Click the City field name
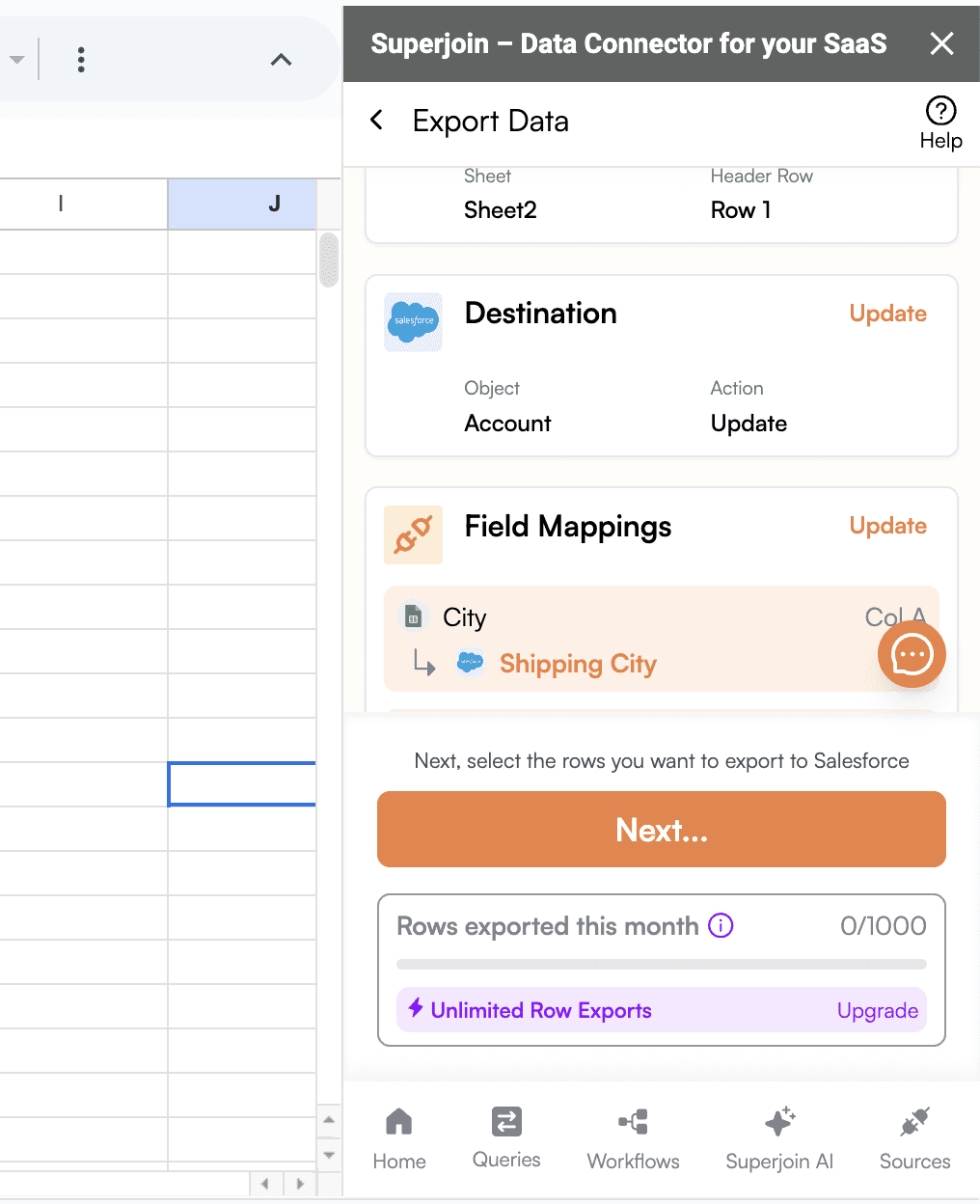 464,617
